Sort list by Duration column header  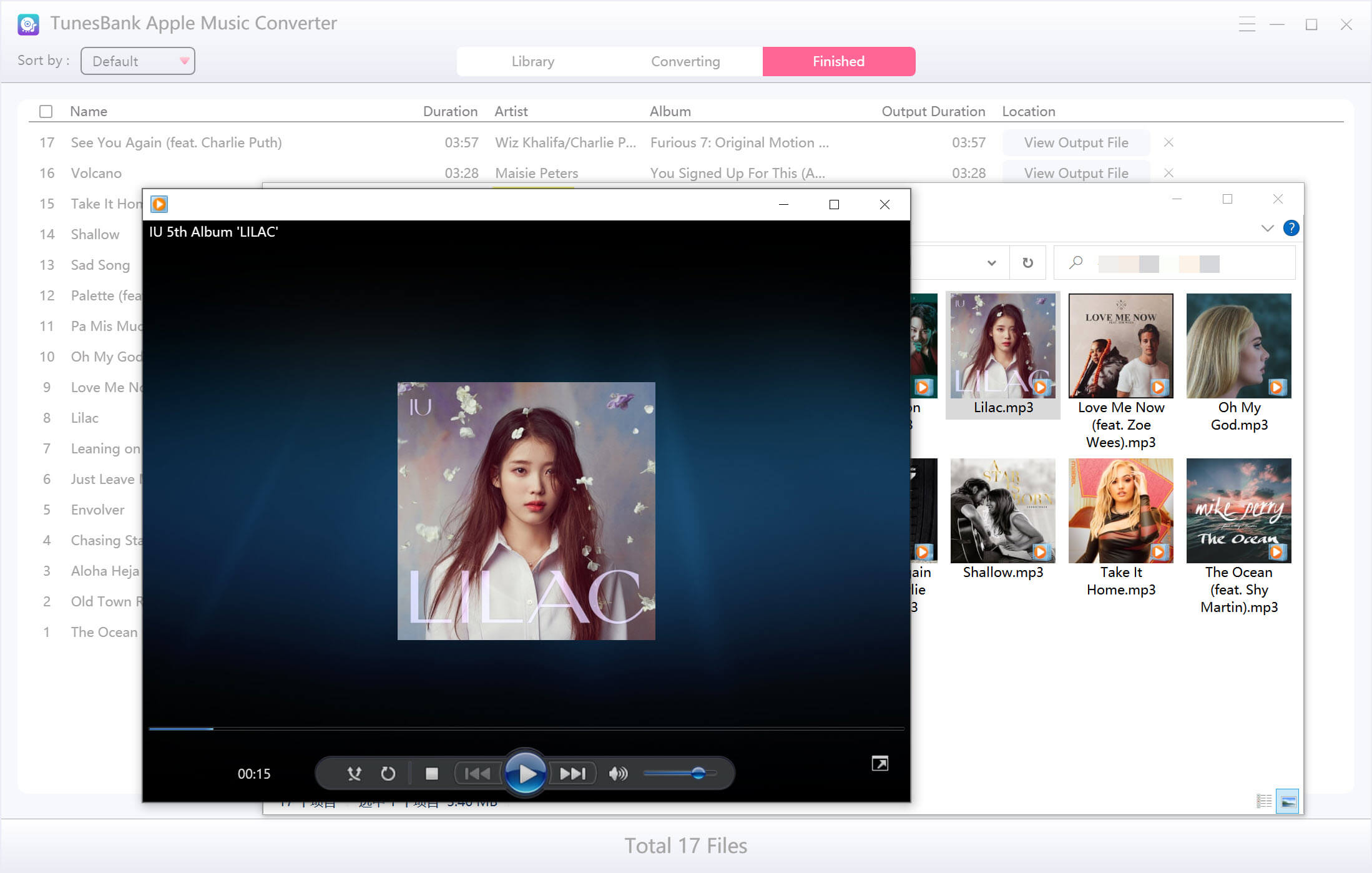(450, 111)
